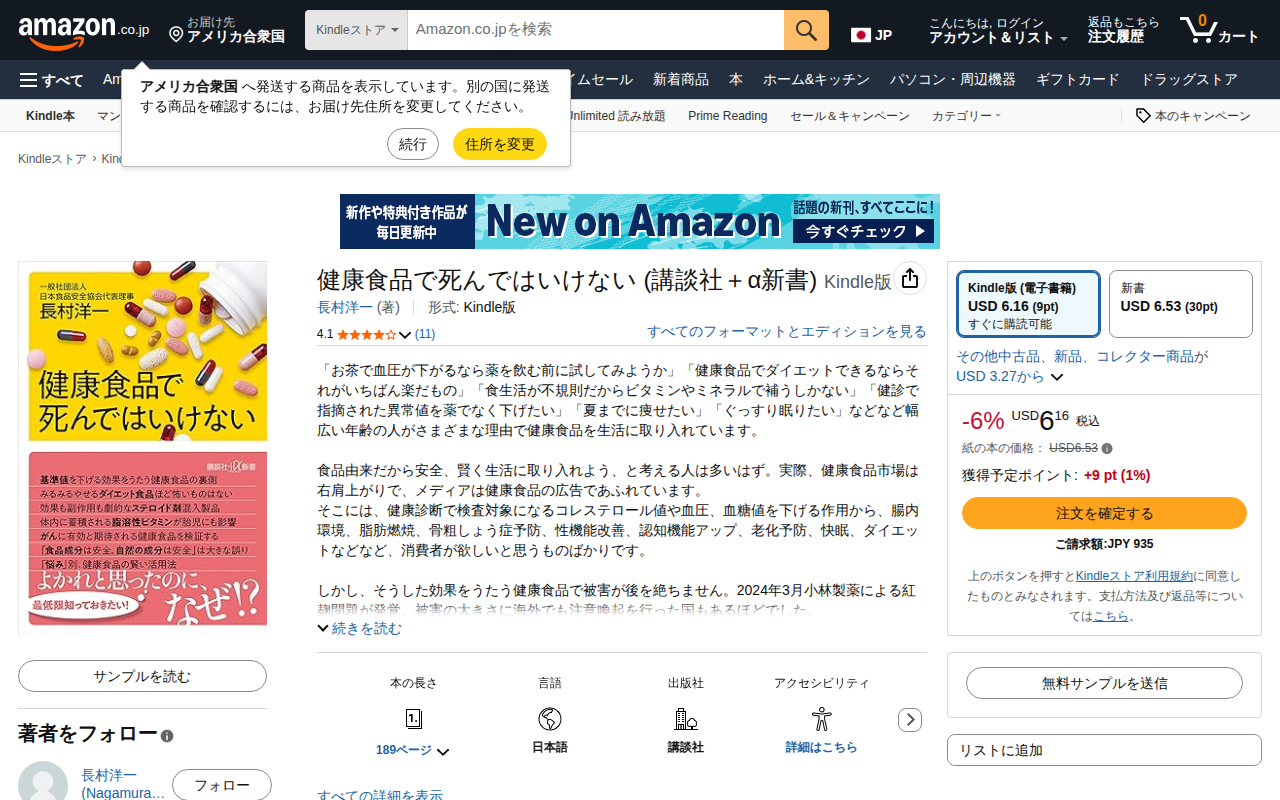Click the right arrow in book details carousel

click(x=910, y=720)
